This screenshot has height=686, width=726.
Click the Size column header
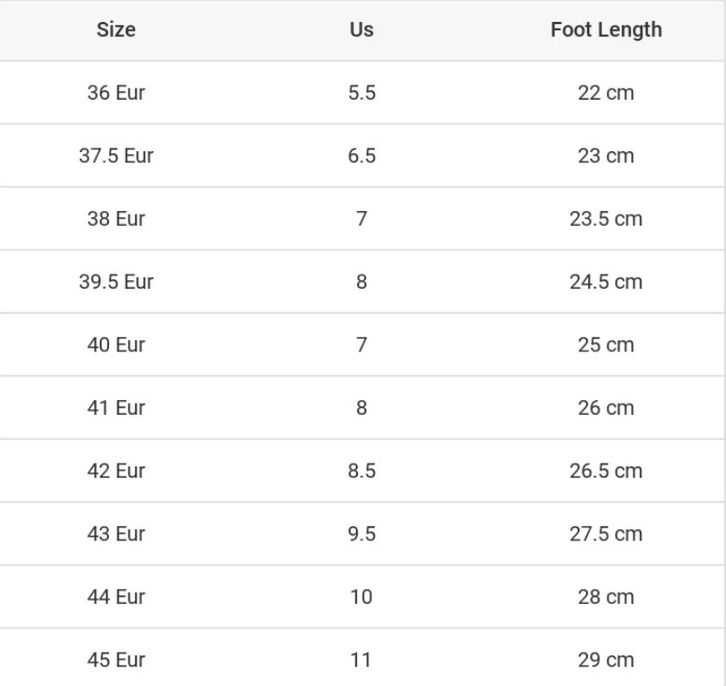pyautogui.click(x=116, y=30)
